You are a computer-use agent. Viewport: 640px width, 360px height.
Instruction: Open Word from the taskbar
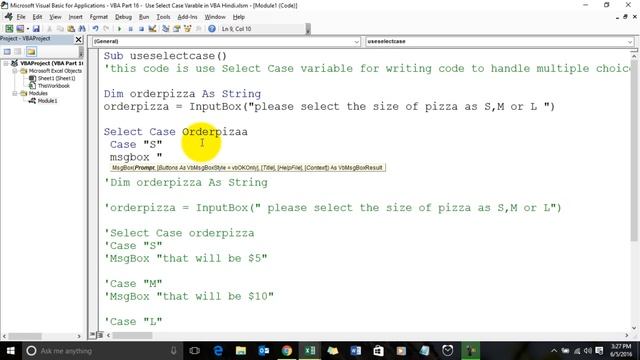click(356, 351)
